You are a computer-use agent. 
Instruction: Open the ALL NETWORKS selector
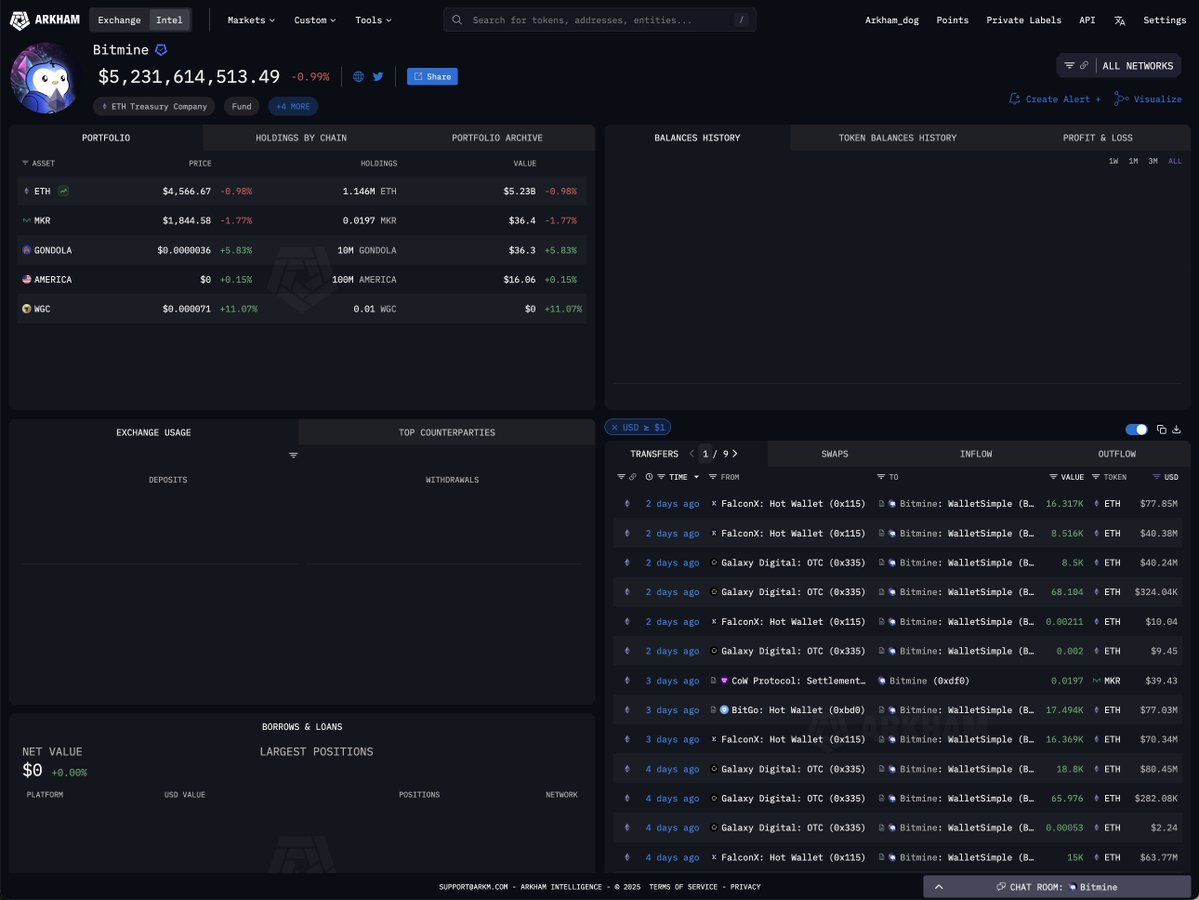click(x=1138, y=66)
